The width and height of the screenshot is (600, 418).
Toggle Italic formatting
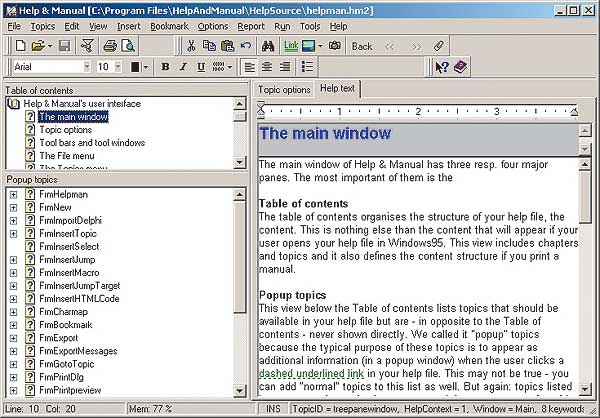(x=183, y=67)
